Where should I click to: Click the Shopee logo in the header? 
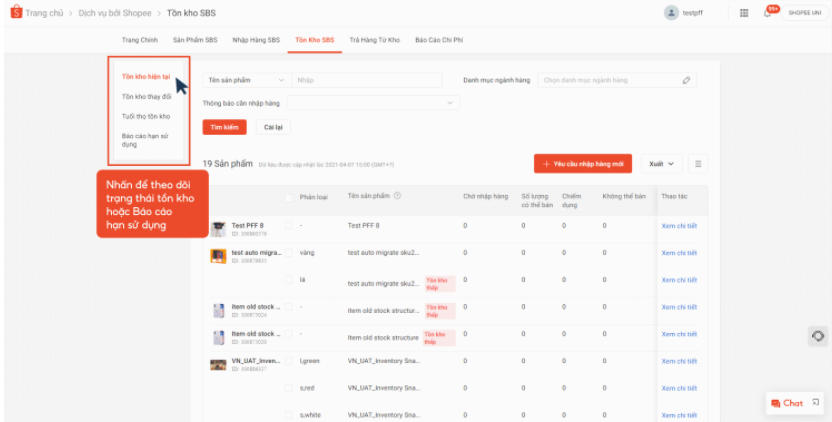[x=15, y=12]
